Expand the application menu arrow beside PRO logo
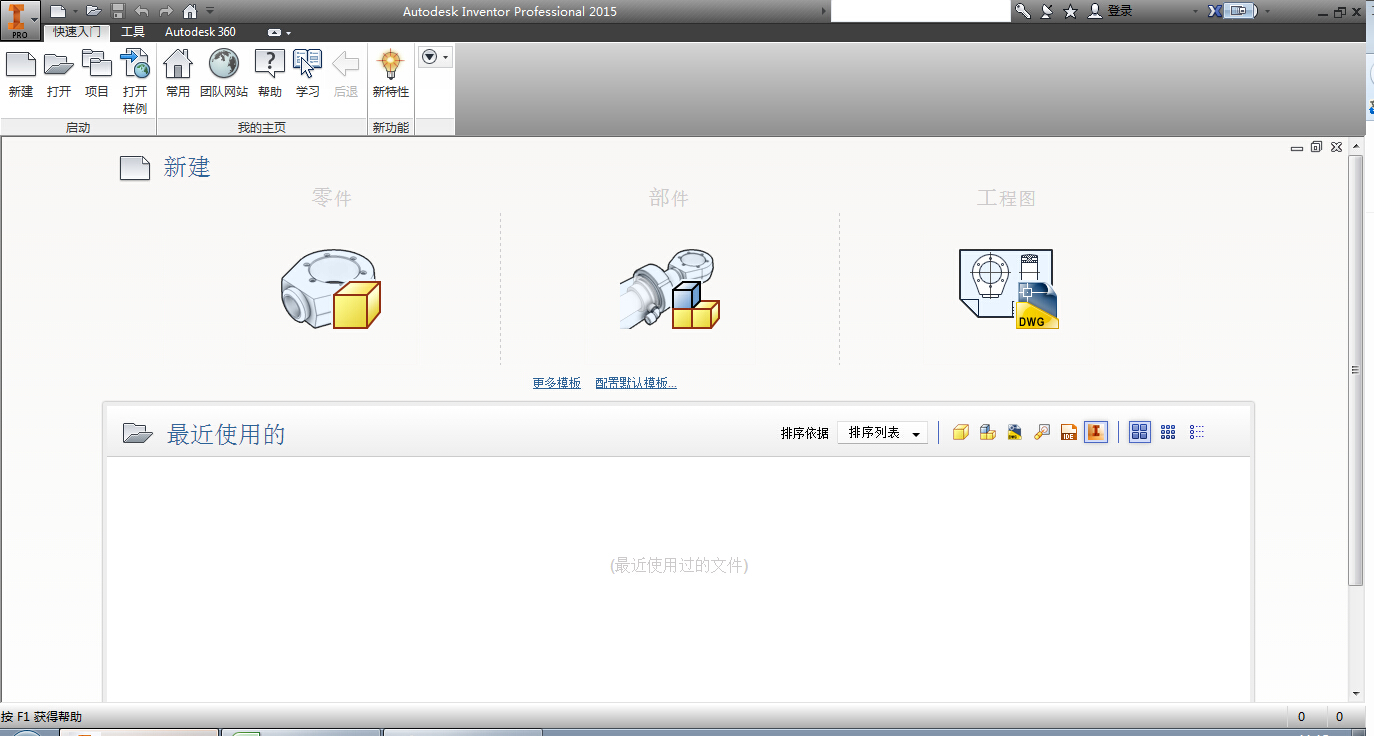 tap(34, 20)
